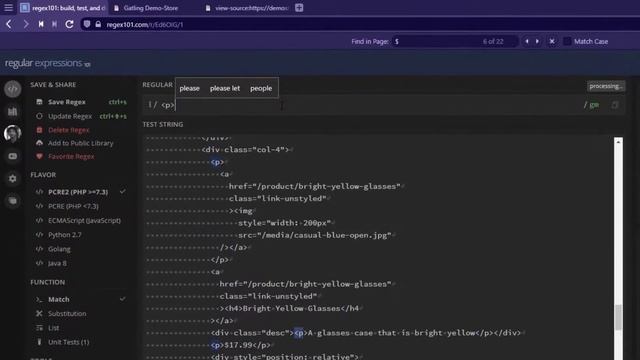Open the chat sidebar icon
Image resolution: width=640 pixels, height=360 pixels.
tap(13, 156)
